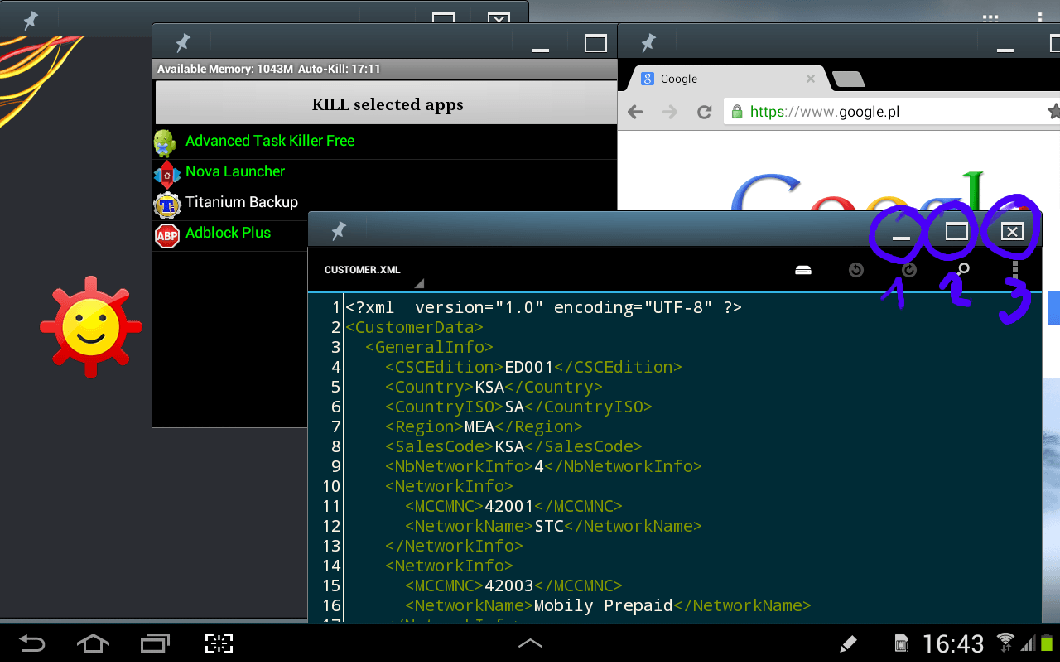Pin the task killer window

click(x=183, y=43)
